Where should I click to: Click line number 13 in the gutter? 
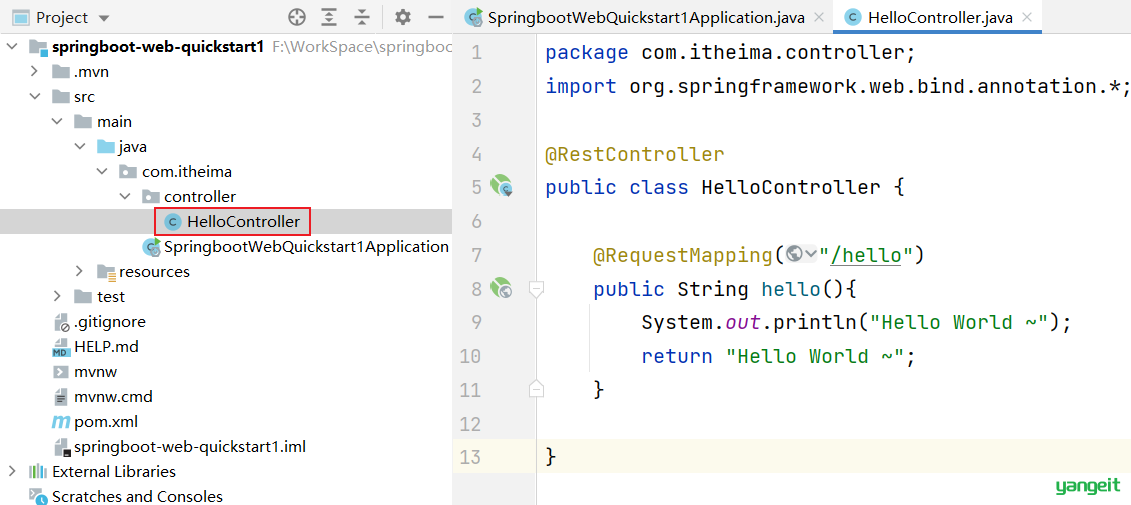click(x=470, y=457)
